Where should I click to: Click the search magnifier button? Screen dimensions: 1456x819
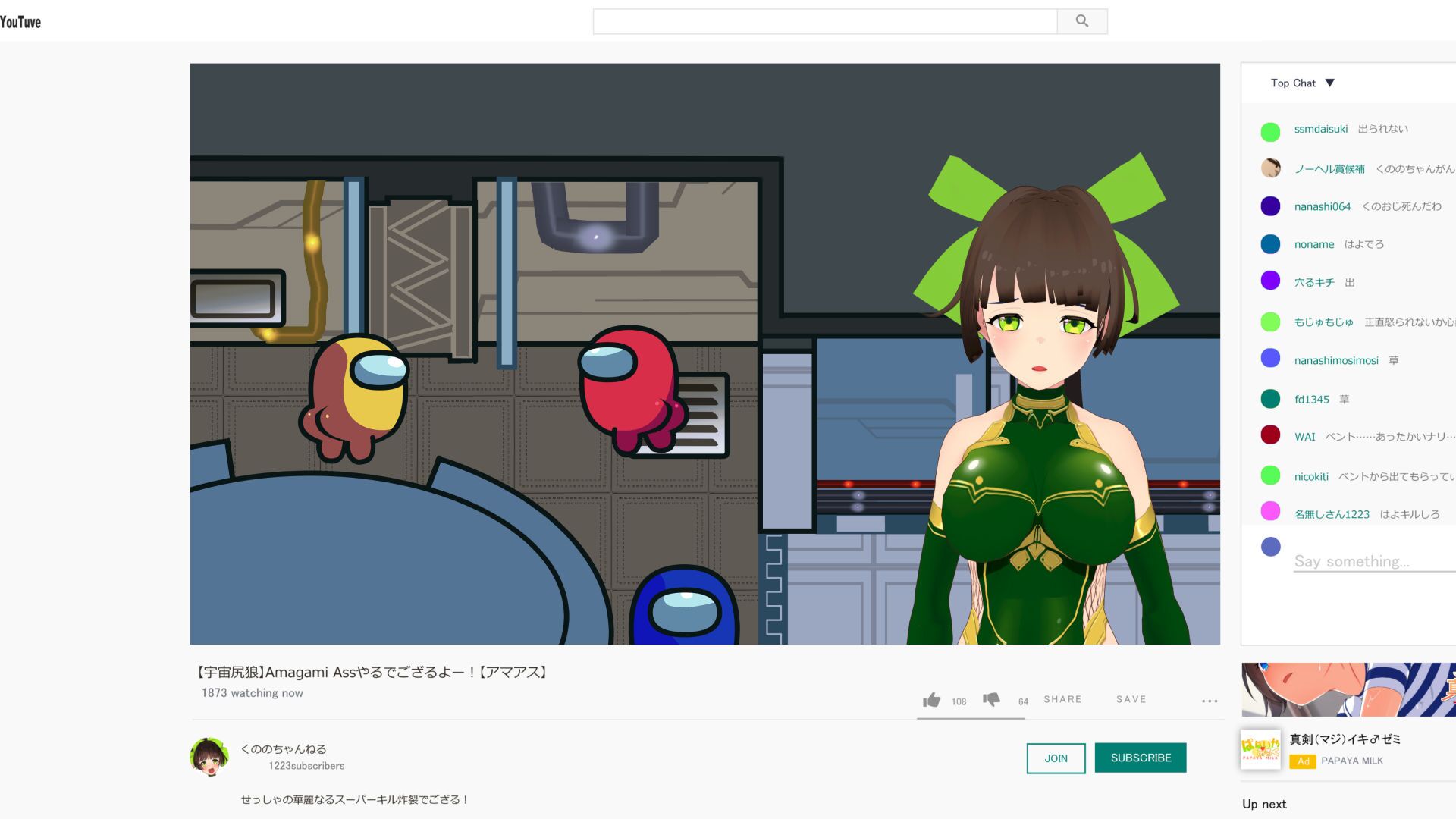click(x=1081, y=21)
